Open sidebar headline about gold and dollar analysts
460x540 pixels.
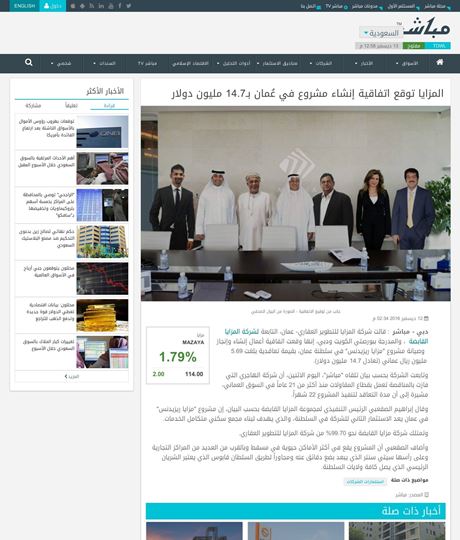tap(51, 312)
